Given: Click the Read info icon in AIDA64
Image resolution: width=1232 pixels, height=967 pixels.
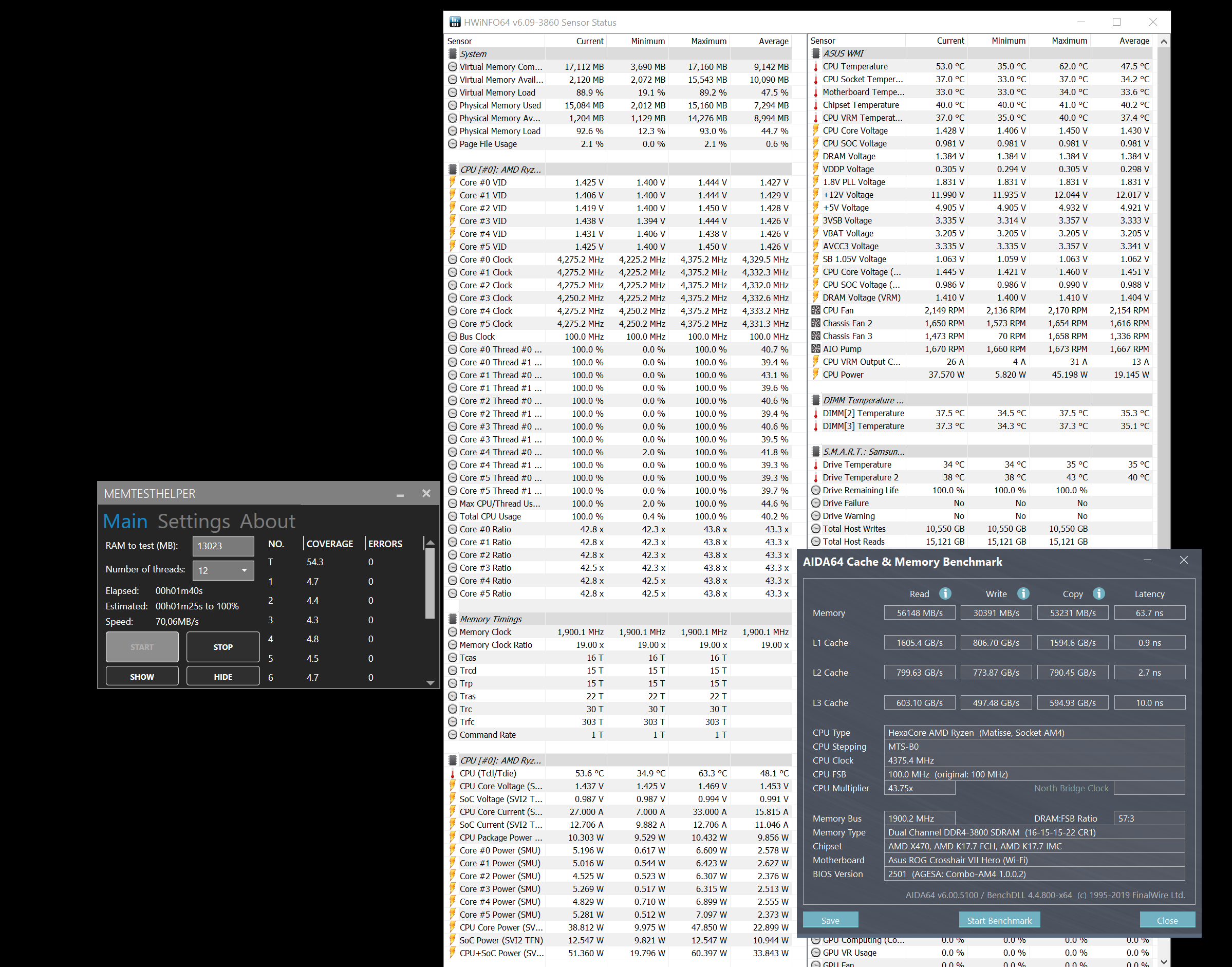Looking at the screenshot, I should [945, 593].
